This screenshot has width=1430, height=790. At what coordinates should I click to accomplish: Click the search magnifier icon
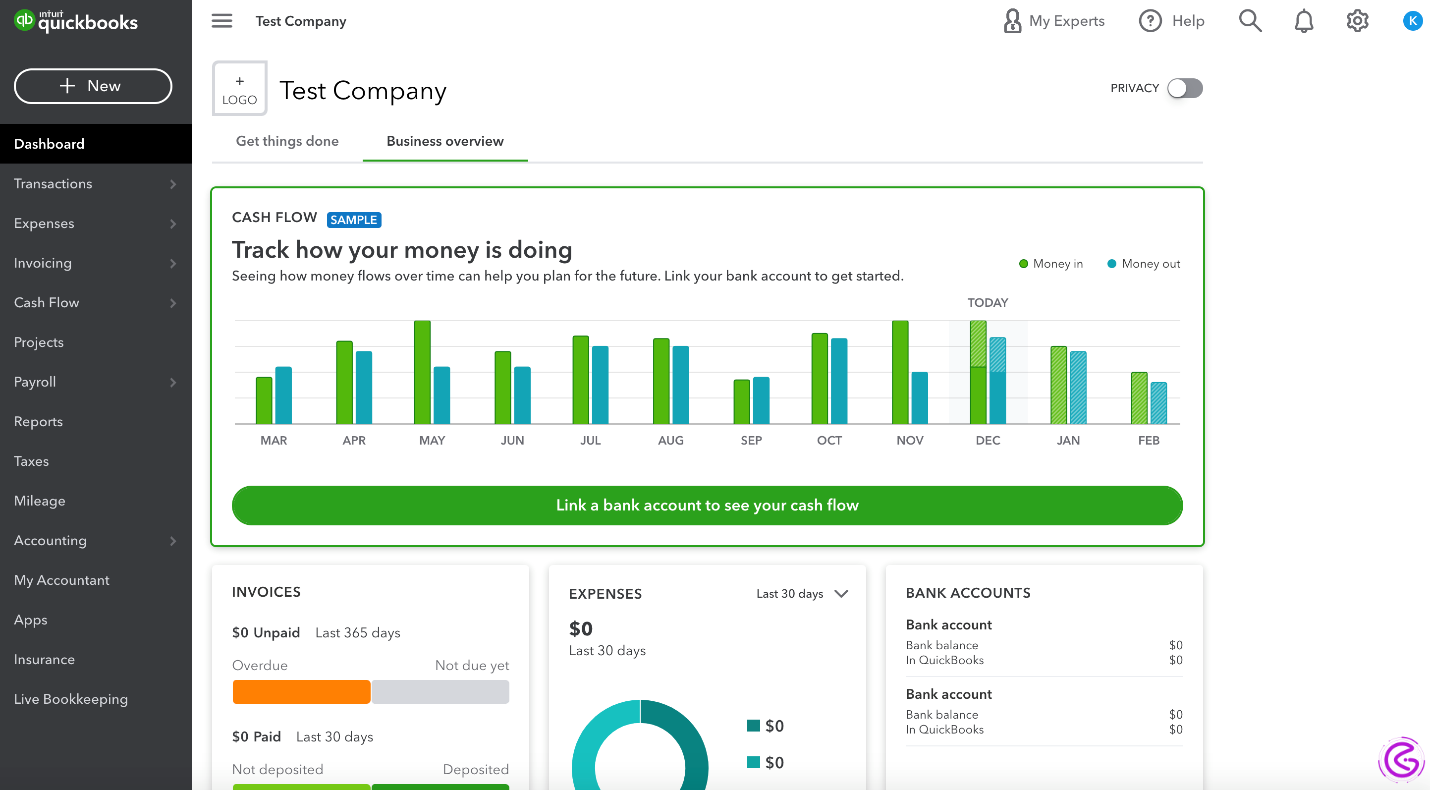click(1249, 20)
